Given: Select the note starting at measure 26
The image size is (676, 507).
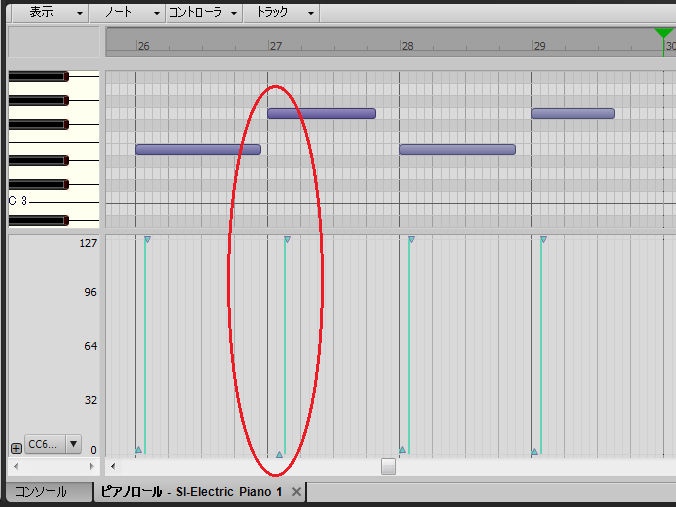Looking at the screenshot, I should click(198, 150).
